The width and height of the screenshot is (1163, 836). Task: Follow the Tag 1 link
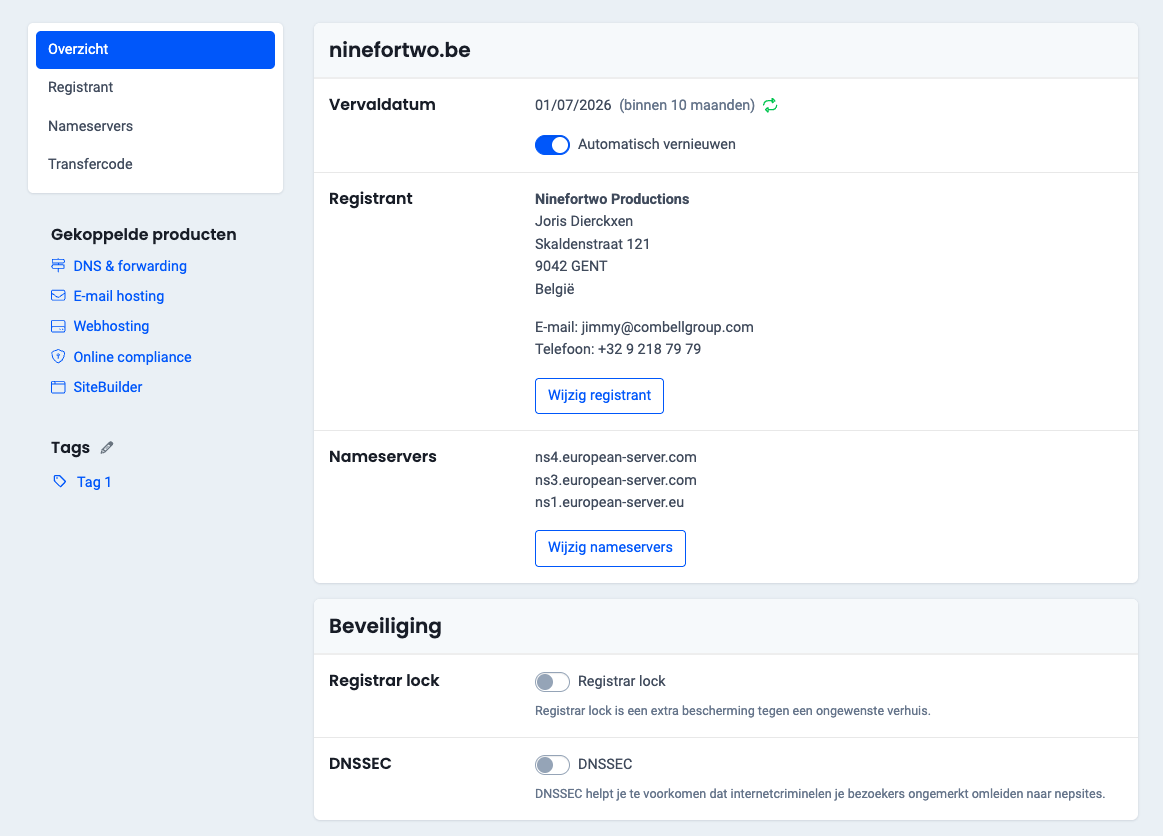(94, 481)
